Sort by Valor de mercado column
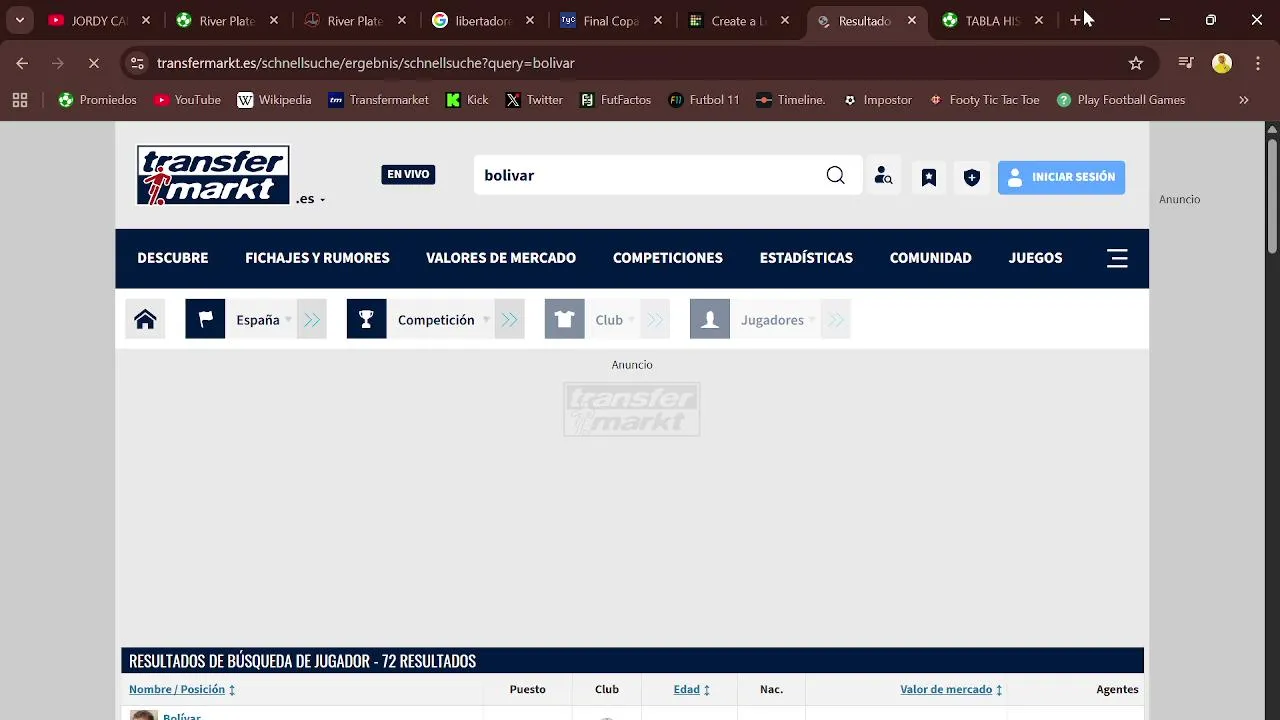The width and height of the screenshot is (1280, 720). coord(951,689)
